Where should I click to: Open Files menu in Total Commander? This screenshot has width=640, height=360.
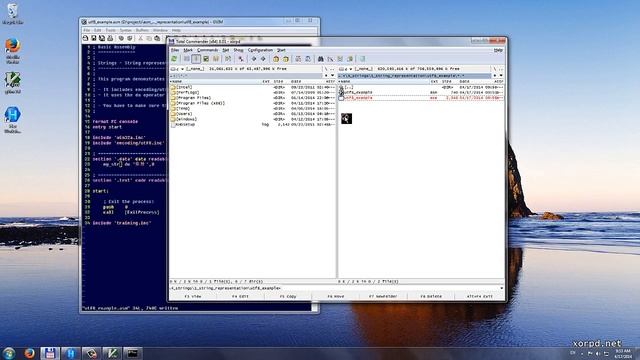(x=175, y=50)
